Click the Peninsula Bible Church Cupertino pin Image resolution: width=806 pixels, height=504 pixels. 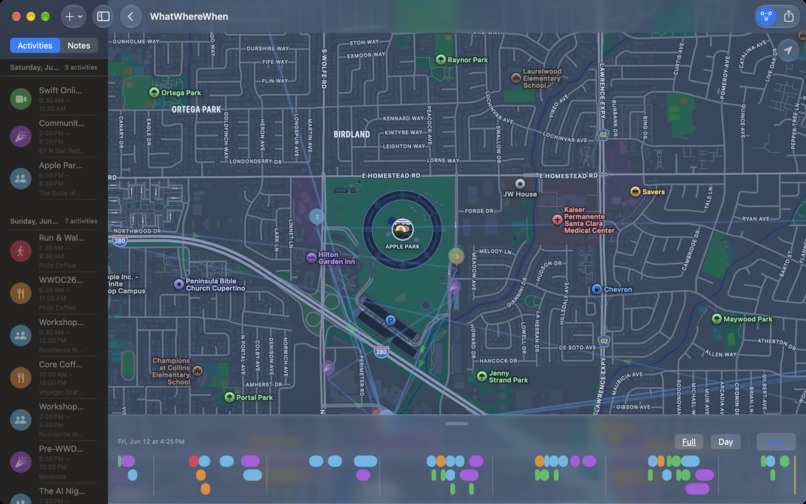pyautogui.click(x=179, y=284)
